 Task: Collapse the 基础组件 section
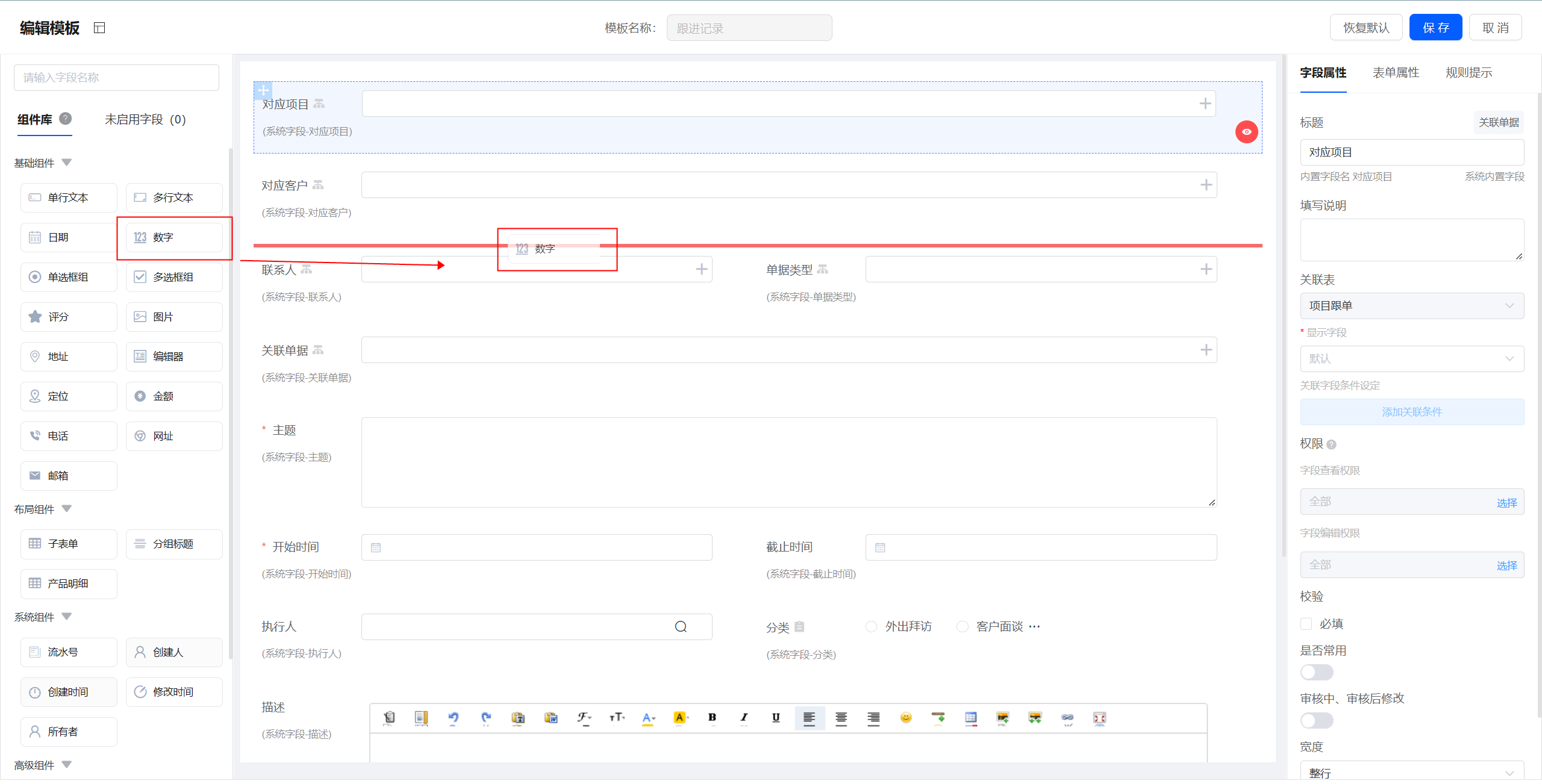tap(67, 162)
